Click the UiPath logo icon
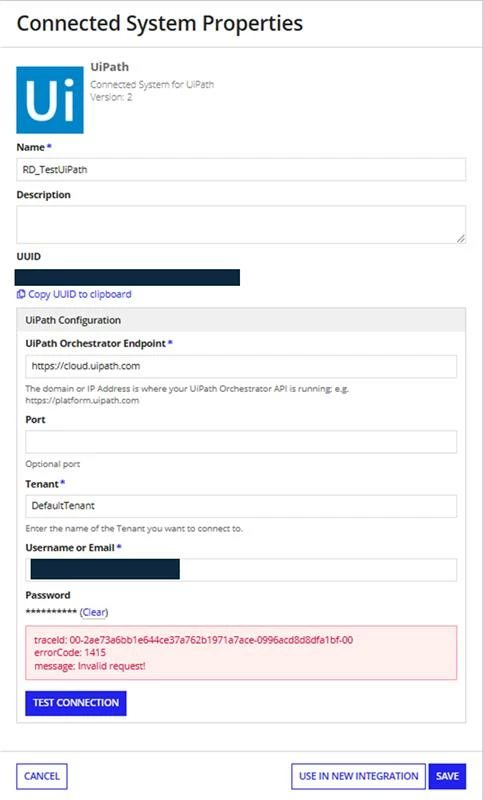 [x=50, y=100]
